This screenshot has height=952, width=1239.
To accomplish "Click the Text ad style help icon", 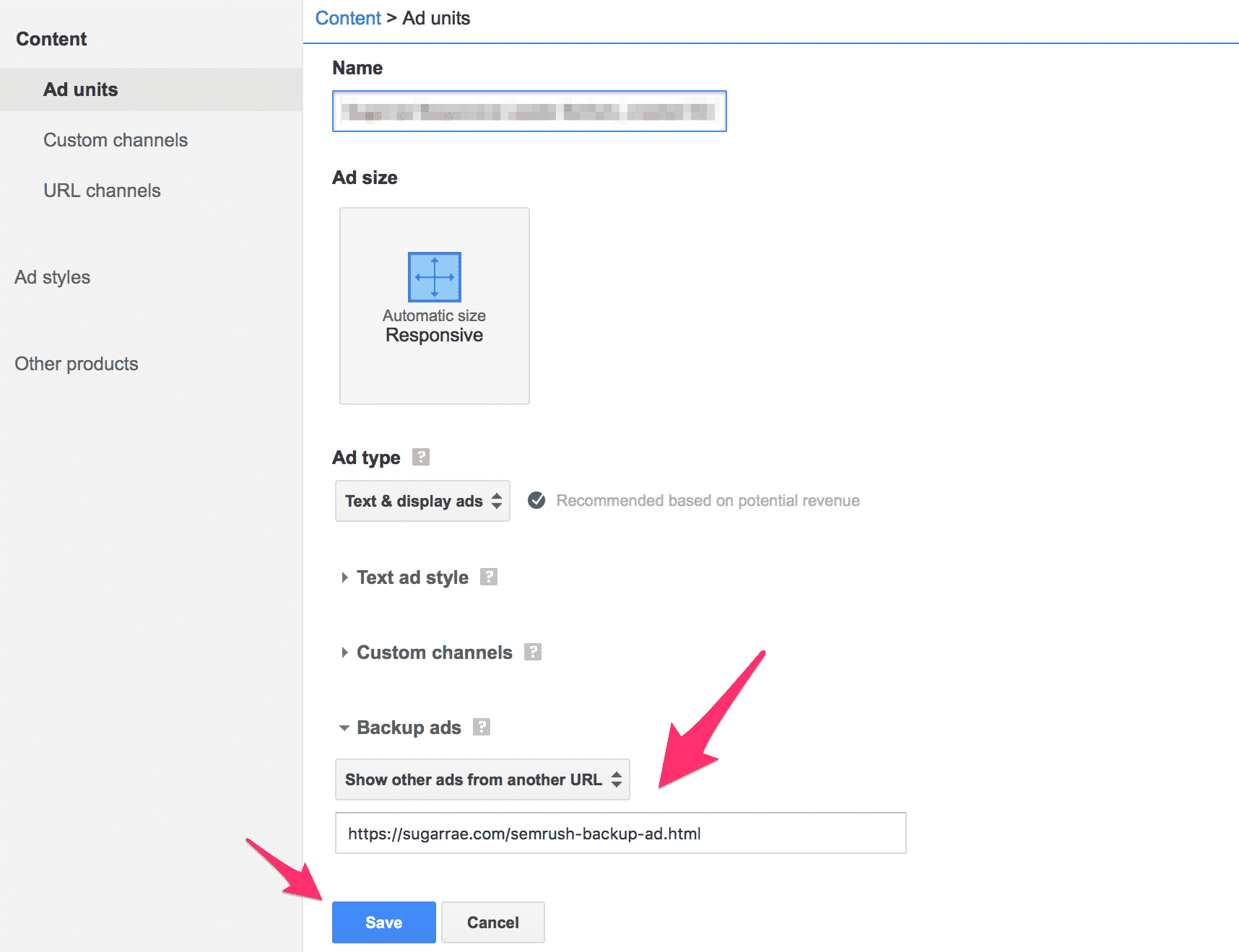I will (x=489, y=577).
